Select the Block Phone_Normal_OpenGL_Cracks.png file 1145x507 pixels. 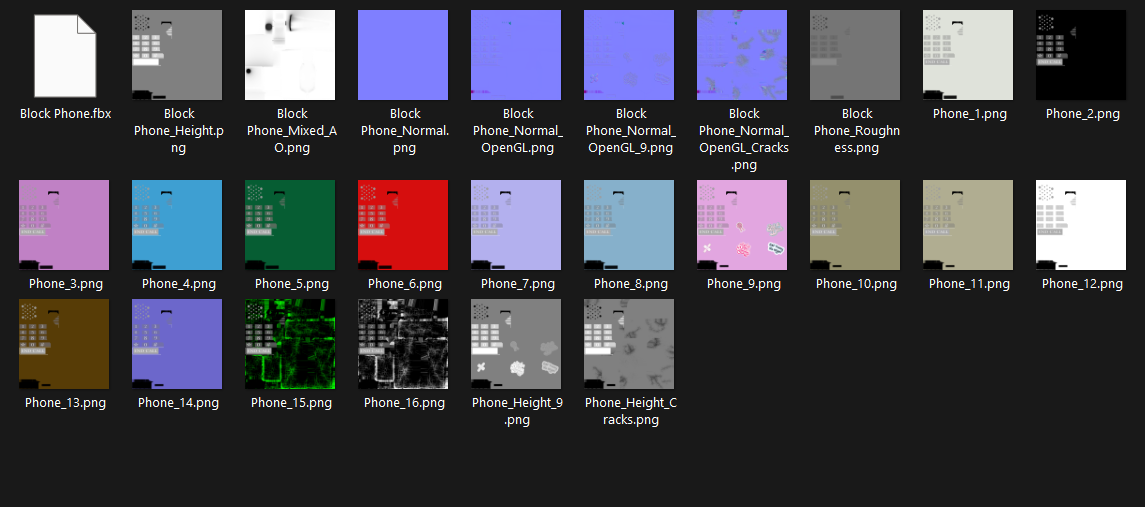coord(742,55)
